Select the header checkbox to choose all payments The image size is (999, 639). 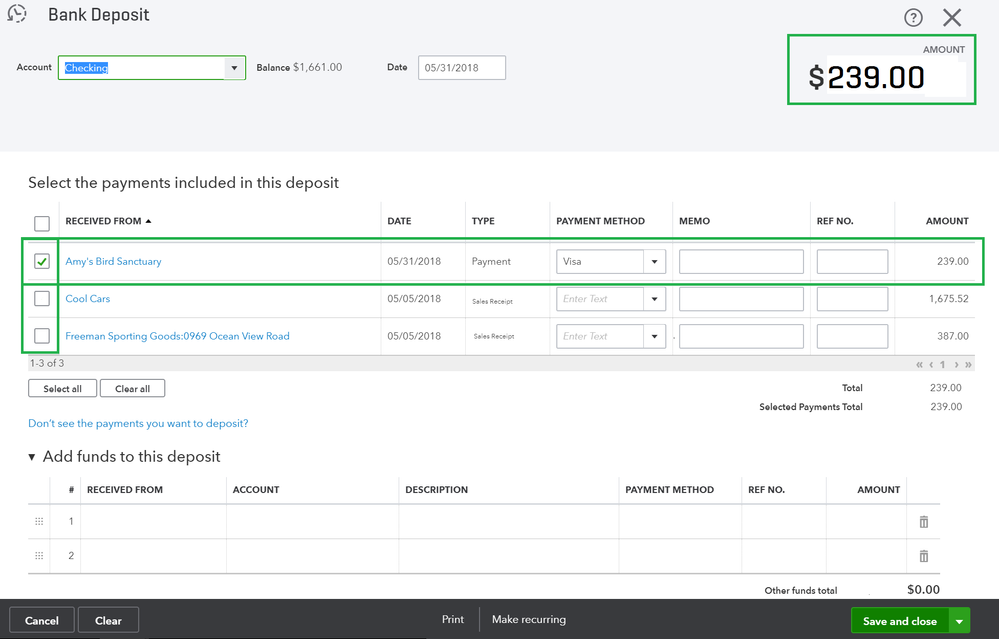tap(42, 222)
